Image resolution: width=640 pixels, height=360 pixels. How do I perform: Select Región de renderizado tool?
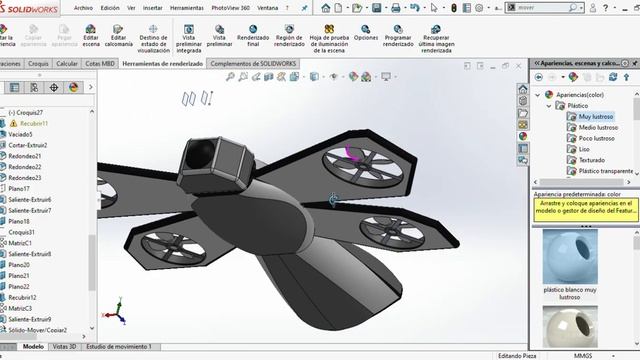click(289, 35)
